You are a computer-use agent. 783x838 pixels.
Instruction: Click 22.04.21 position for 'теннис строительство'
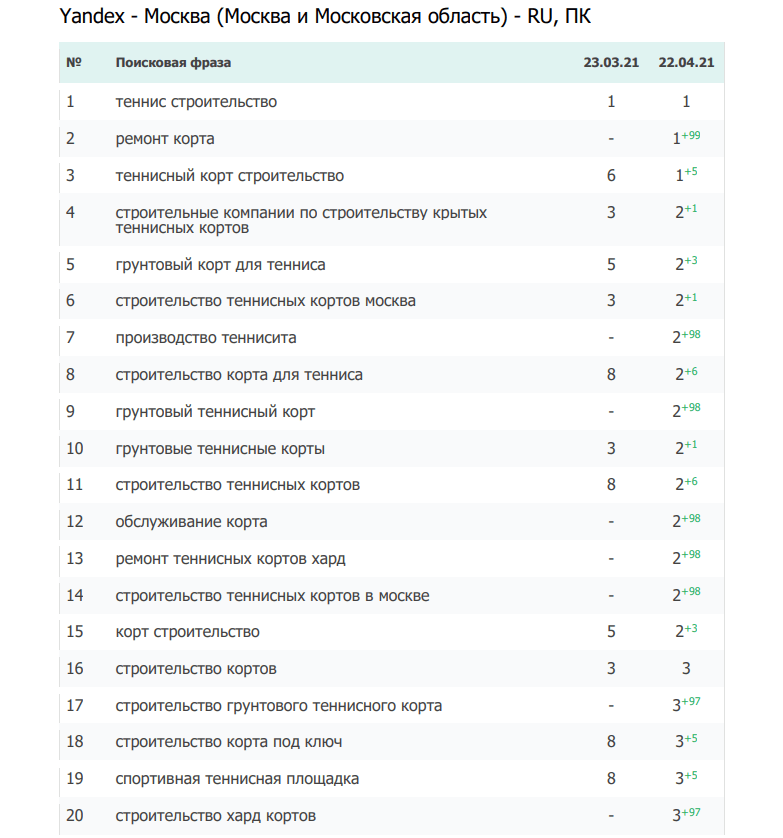tap(686, 102)
